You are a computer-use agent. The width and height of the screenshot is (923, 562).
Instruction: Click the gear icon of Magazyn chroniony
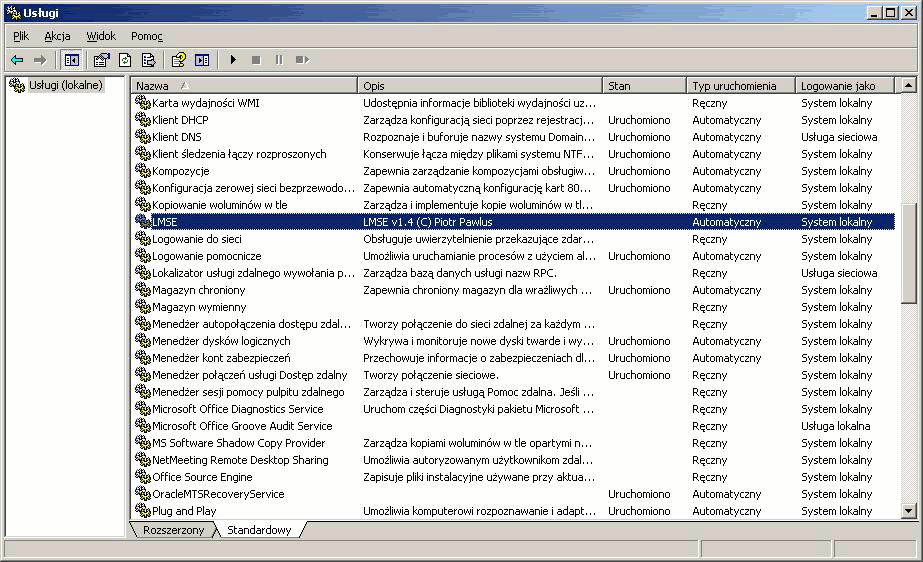(143, 290)
